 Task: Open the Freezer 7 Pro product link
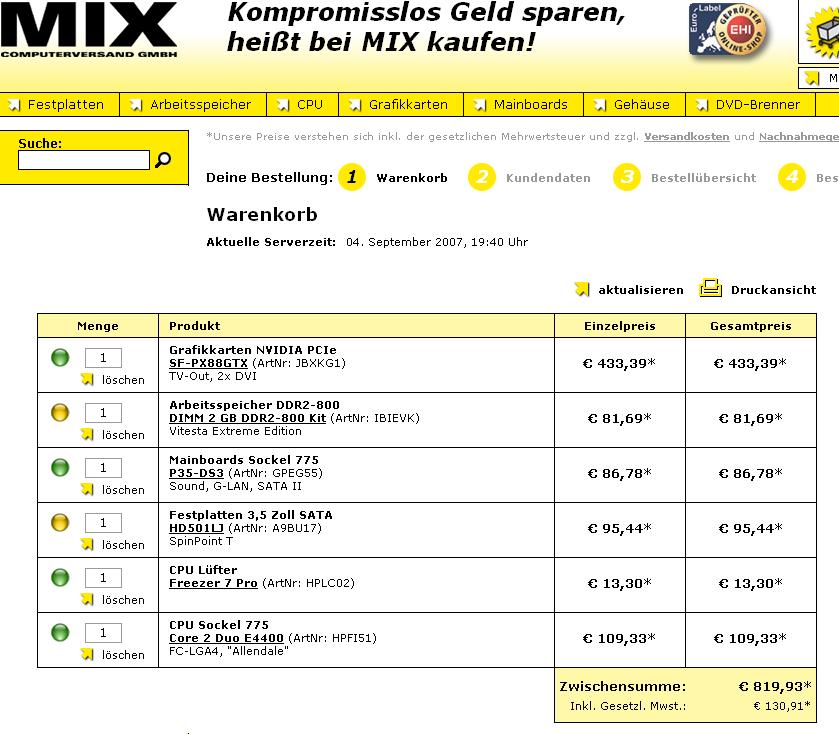213,583
